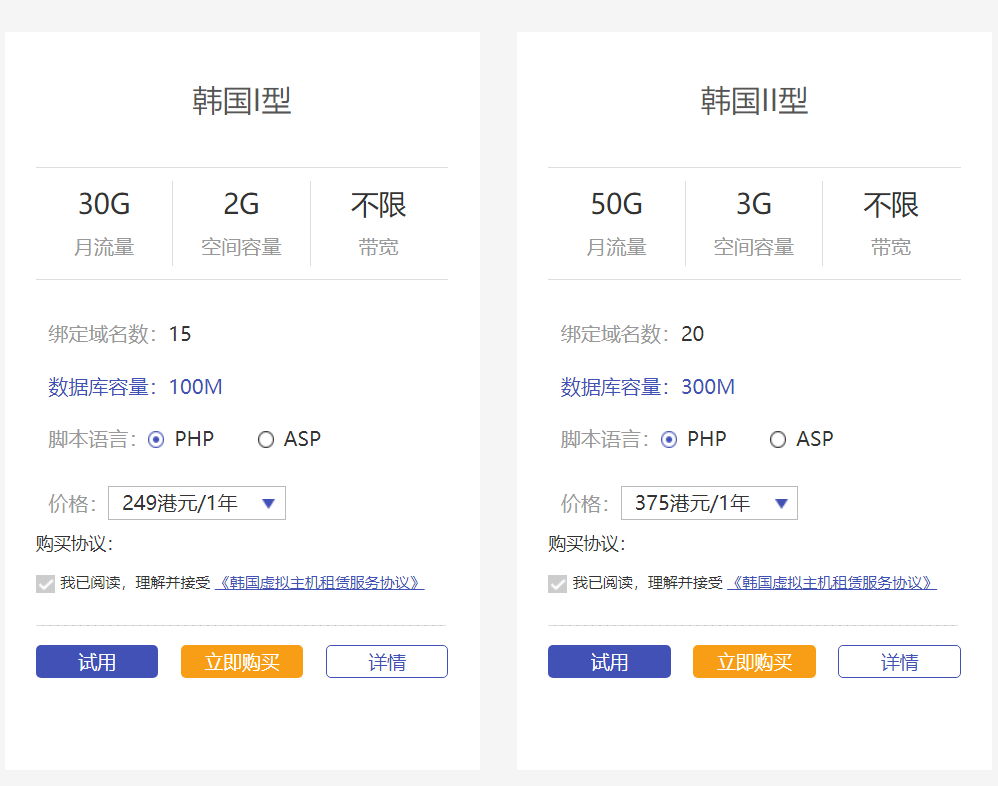Open 韩国虚拟主机租赁服务协议 link in 韩国I型 card
The width and height of the screenshot is (998, 786).
tap(320, 583)
